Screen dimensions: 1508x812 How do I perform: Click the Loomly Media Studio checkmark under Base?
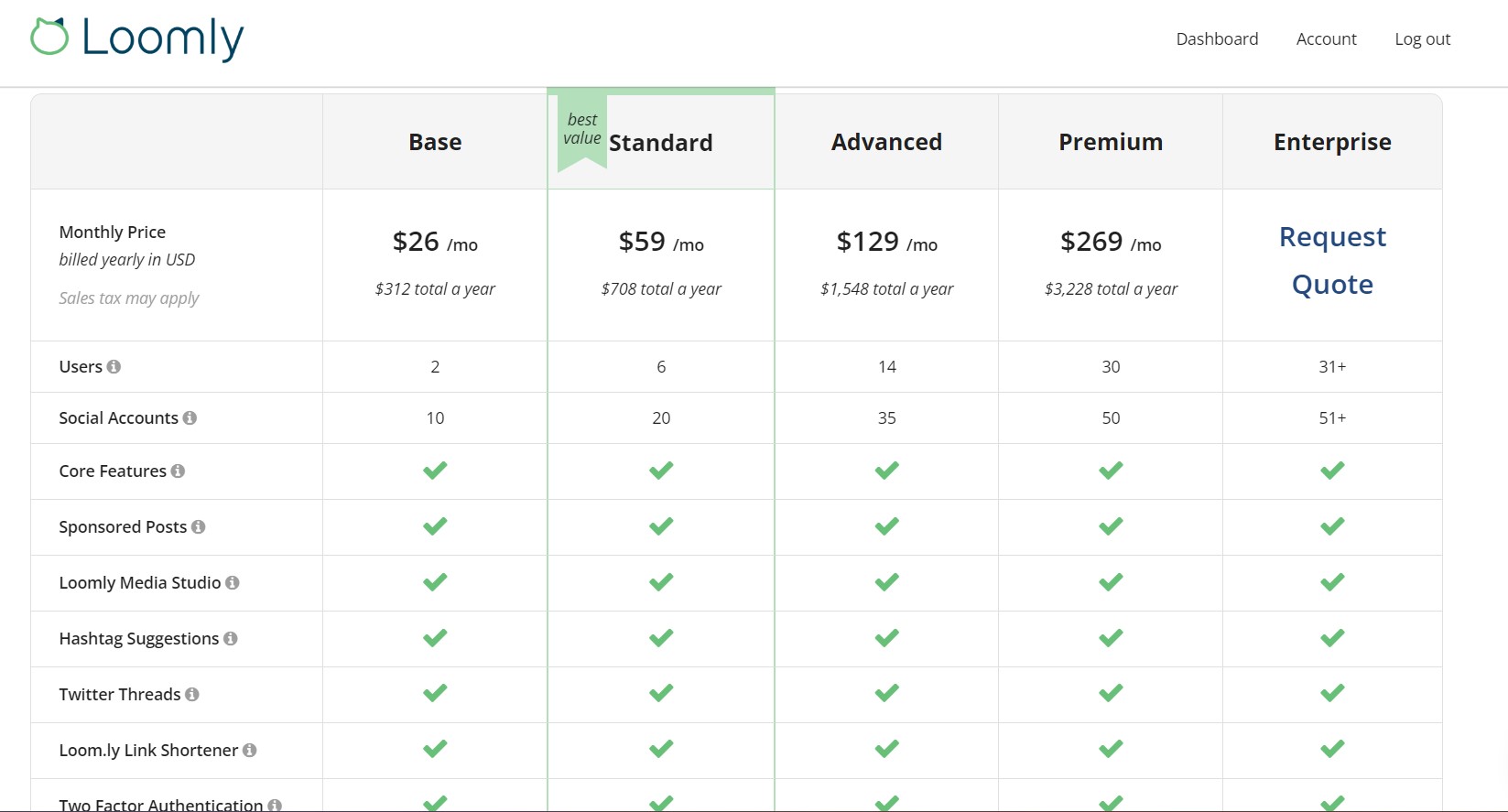435,582
